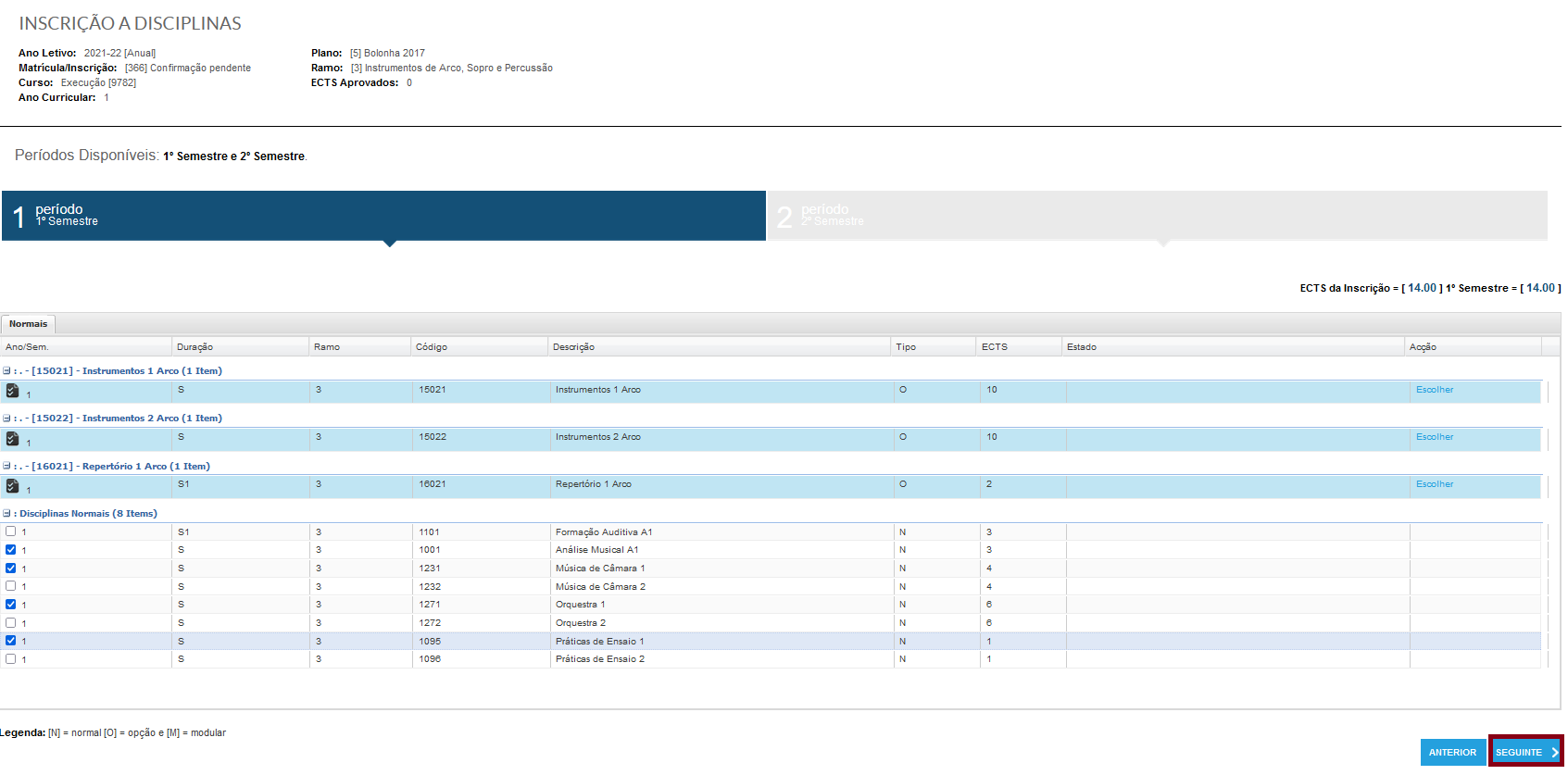
Task: Select the Práticas de Ensaio 1 text
Action: (600, 642)
